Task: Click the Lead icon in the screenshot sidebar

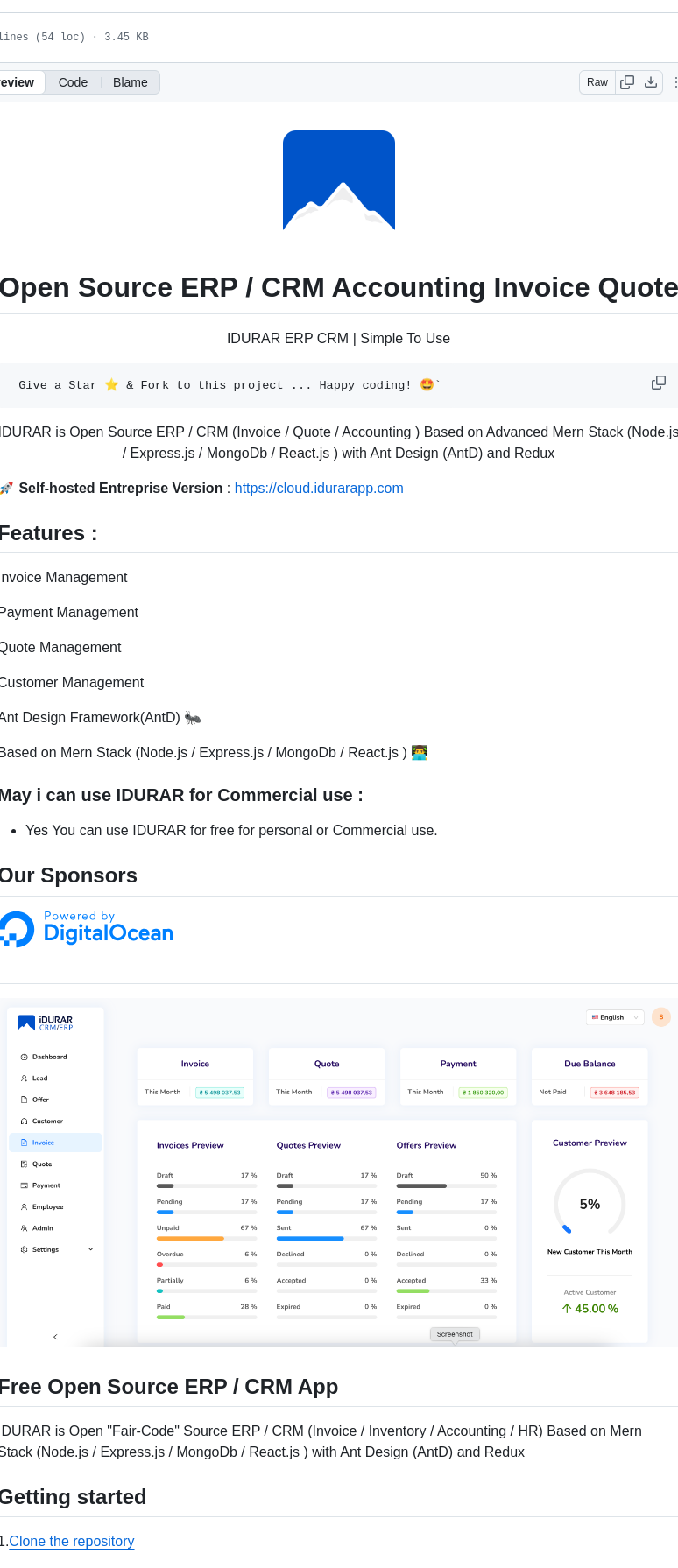Action: click(24, 1079)
